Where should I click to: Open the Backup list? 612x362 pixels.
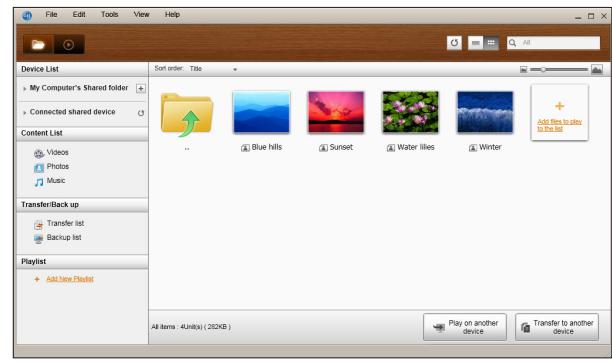tap(64, 237)
